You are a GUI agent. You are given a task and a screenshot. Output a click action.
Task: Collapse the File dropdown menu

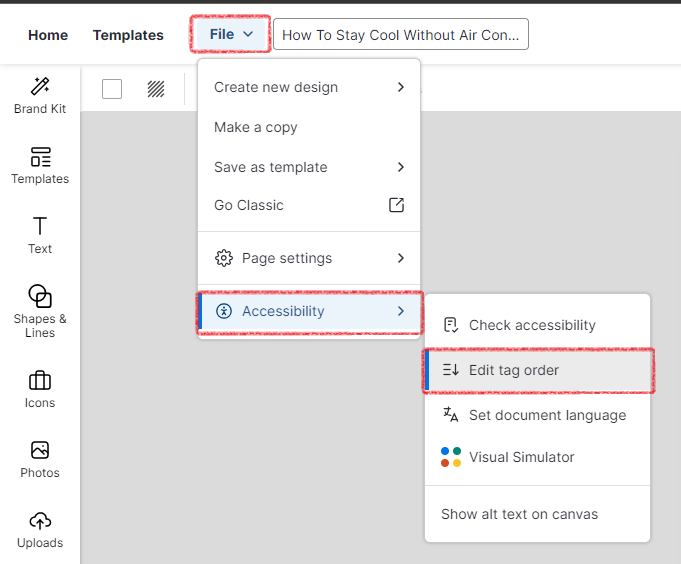(x=230, y=35)
